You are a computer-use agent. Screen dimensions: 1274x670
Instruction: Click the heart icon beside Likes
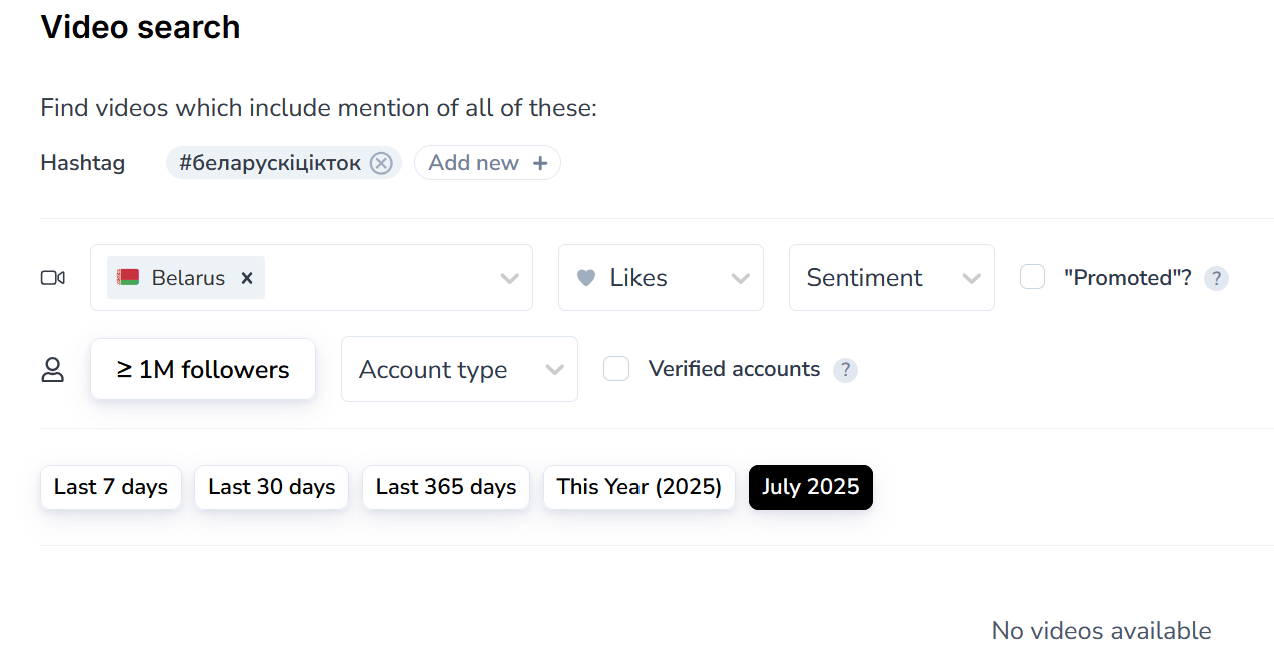[x=587, y=278]
